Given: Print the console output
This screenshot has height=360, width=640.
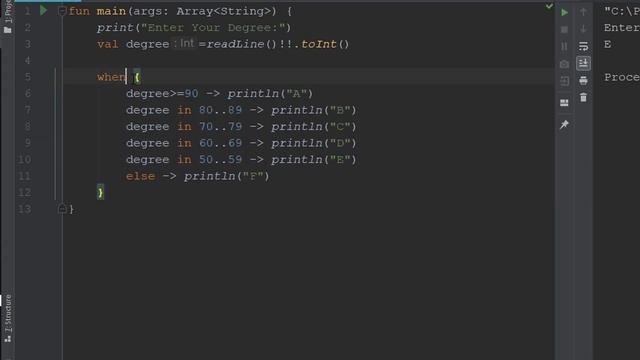Looking at the screenshot, I should tap(583, 80).
